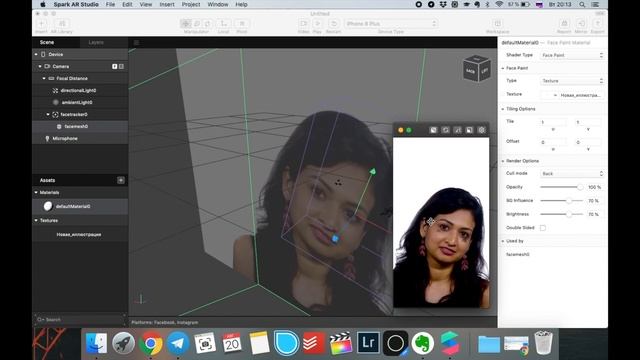Collapse the Render Options section
Viewport: 640px width, 360px height.
click(x=503, y=161)
